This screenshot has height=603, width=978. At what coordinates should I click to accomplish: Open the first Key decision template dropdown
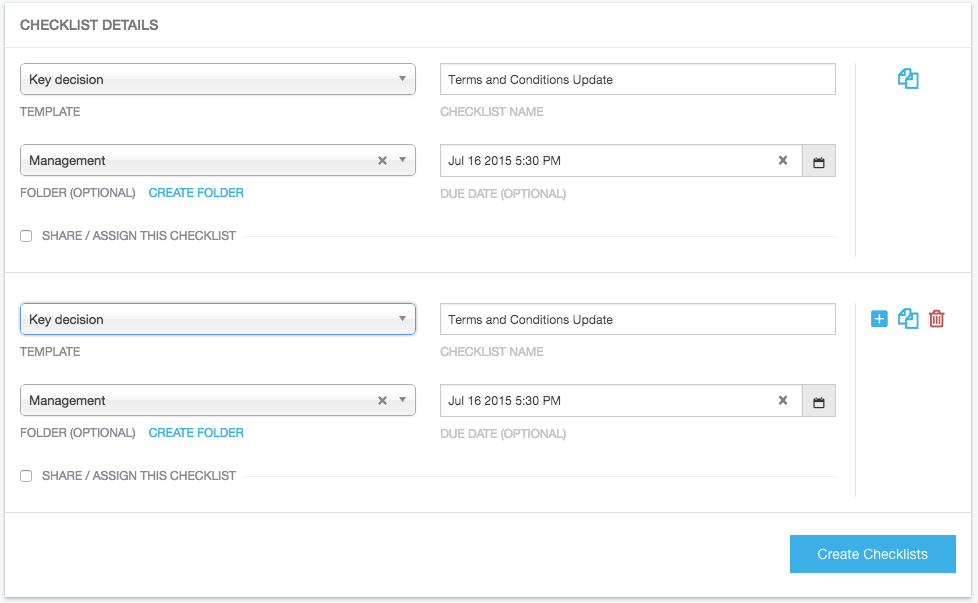[217, 80]
